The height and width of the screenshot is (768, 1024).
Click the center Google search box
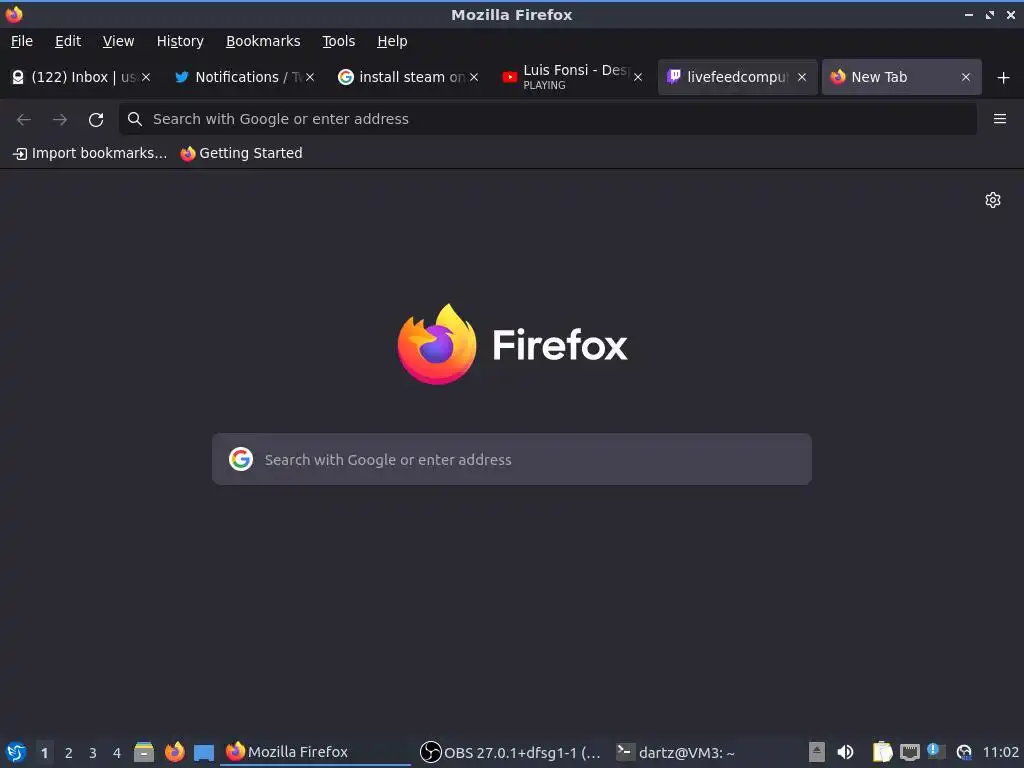click(x=512, y=459)
